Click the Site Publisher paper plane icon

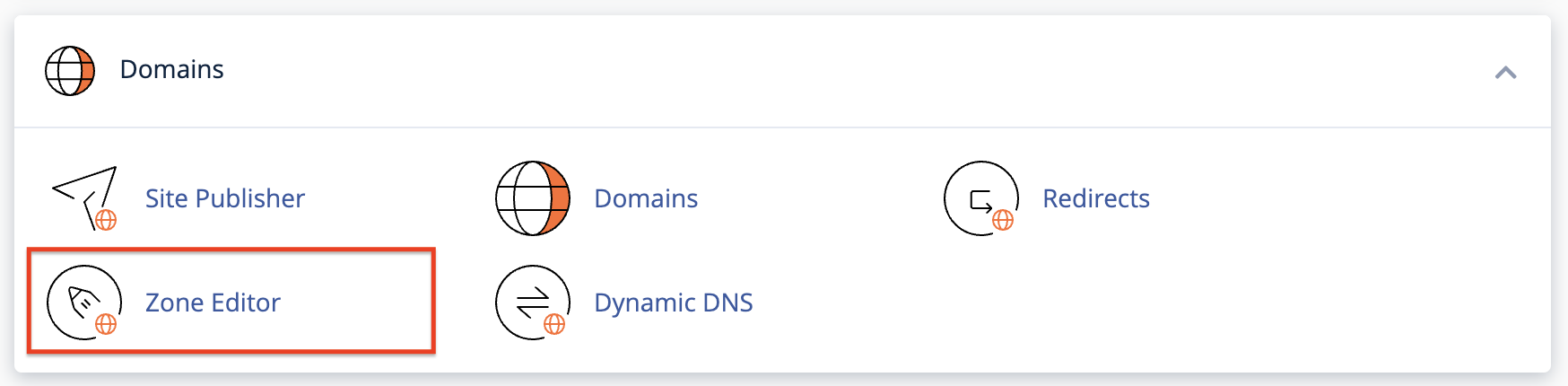[x=85, y=197]
